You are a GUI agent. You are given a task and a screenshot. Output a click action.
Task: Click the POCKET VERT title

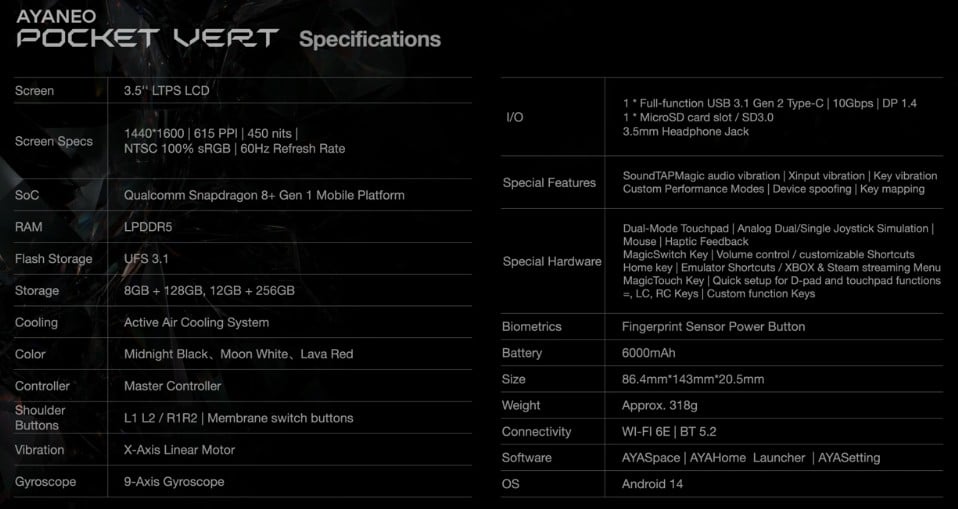[x=147, y=40]
